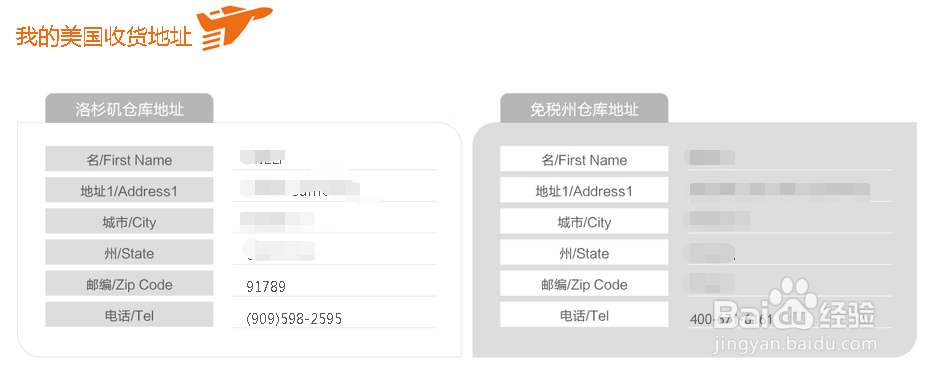Click 州/State label in Los Angeles panel
This screenshot has width=930, height=376.
tap(129, 253)
